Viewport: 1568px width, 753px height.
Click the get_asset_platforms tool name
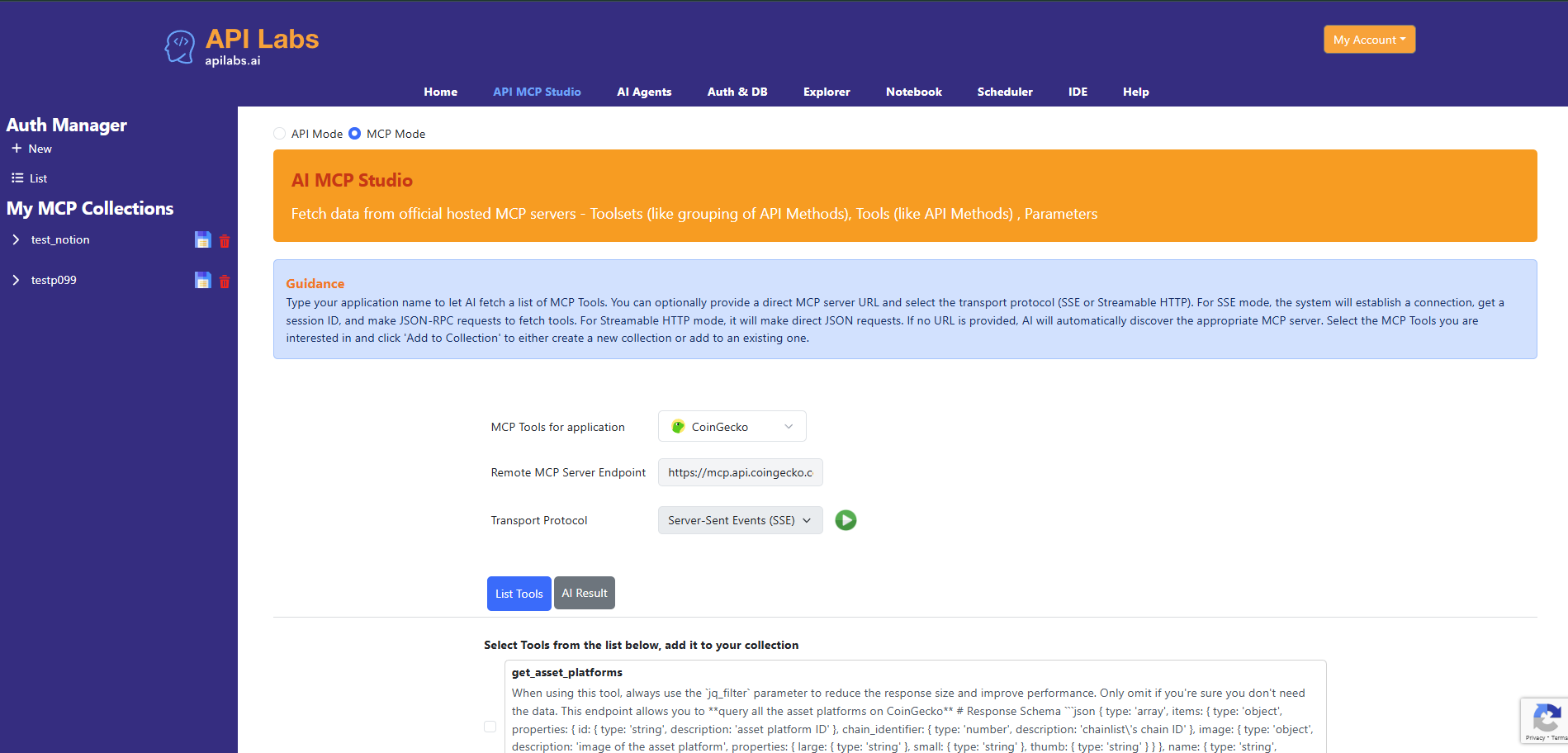pyautogui.click(x=567, y=672)
